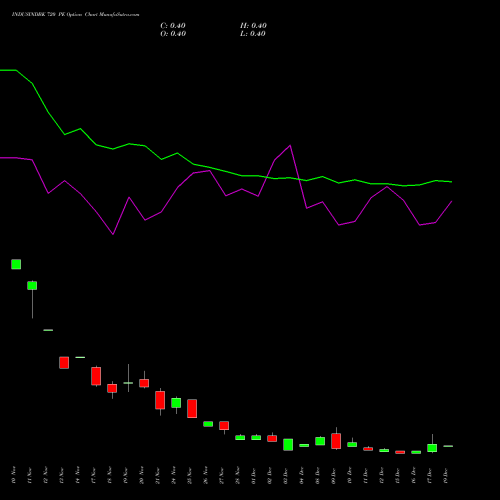
Task: Click the green candle with long lower wick, 11 Nov
Action: point(32,286)
